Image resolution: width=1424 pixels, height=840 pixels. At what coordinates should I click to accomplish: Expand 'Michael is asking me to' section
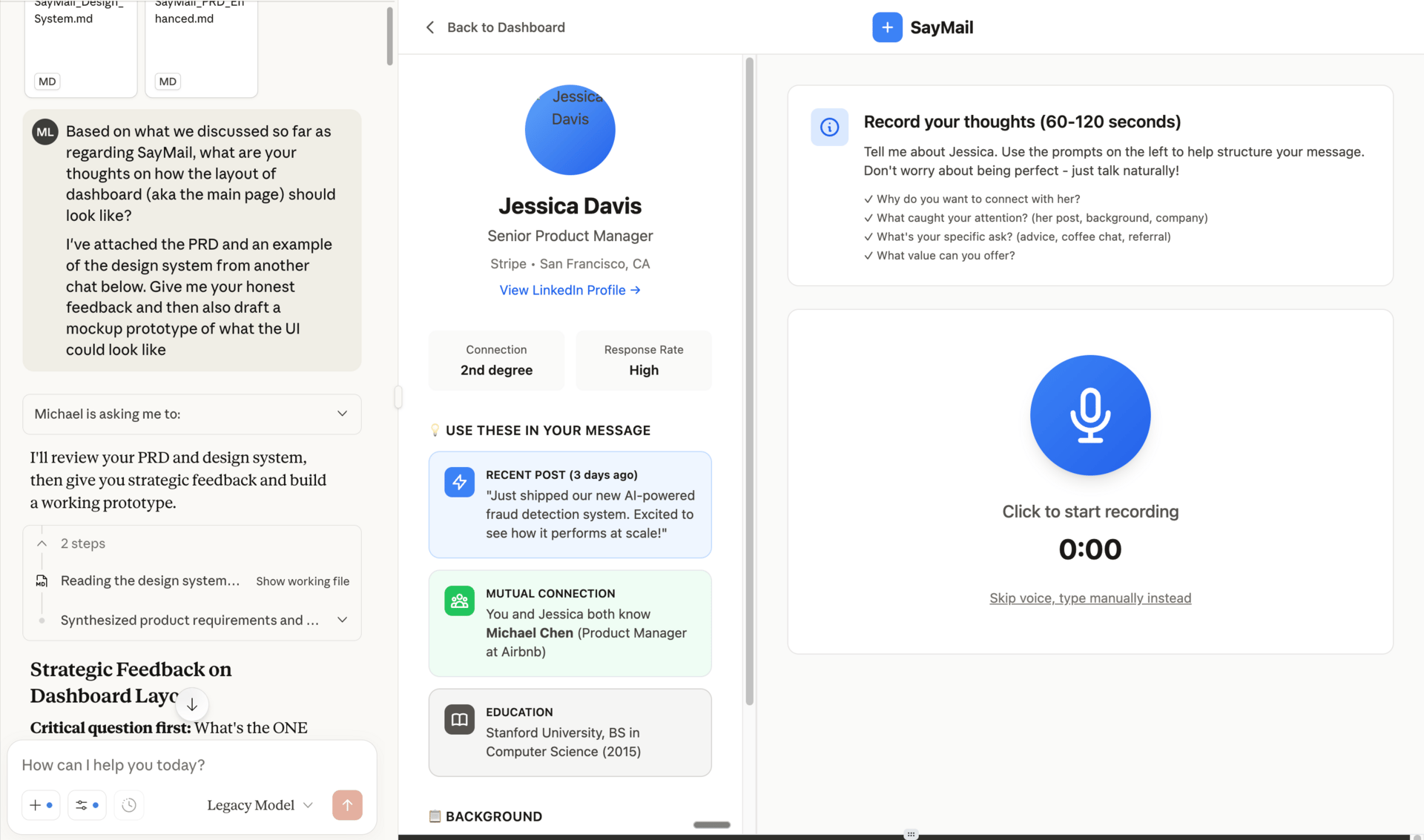point(342,414)
